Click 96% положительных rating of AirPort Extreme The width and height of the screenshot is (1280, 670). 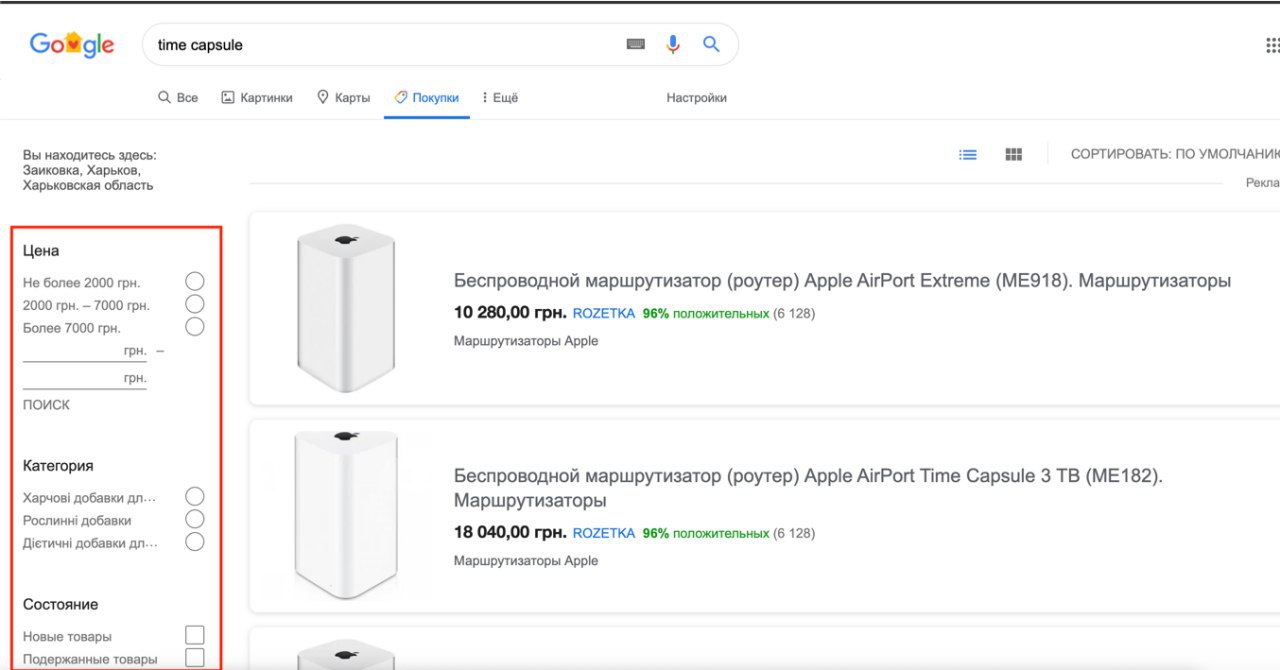(706, 313)
